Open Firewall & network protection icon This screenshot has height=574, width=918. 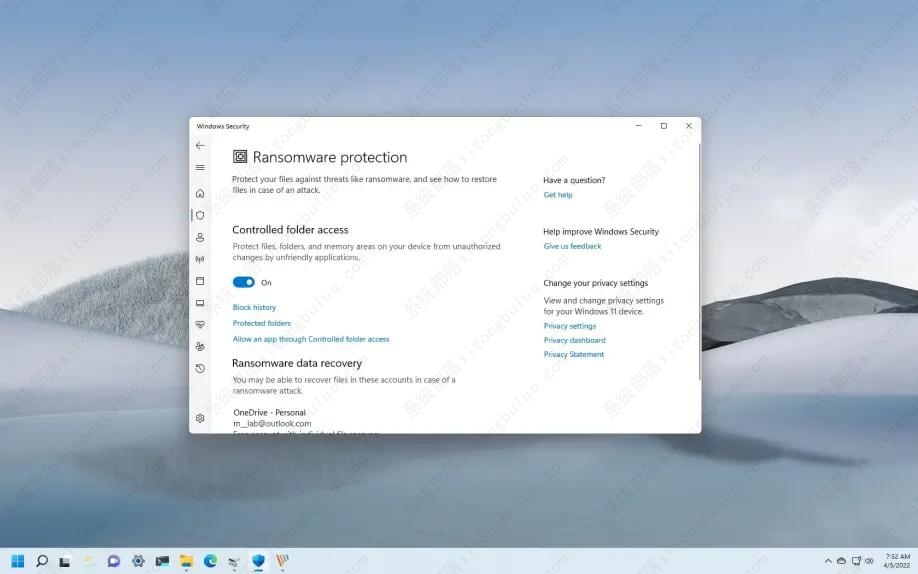[x=200, y=259]
